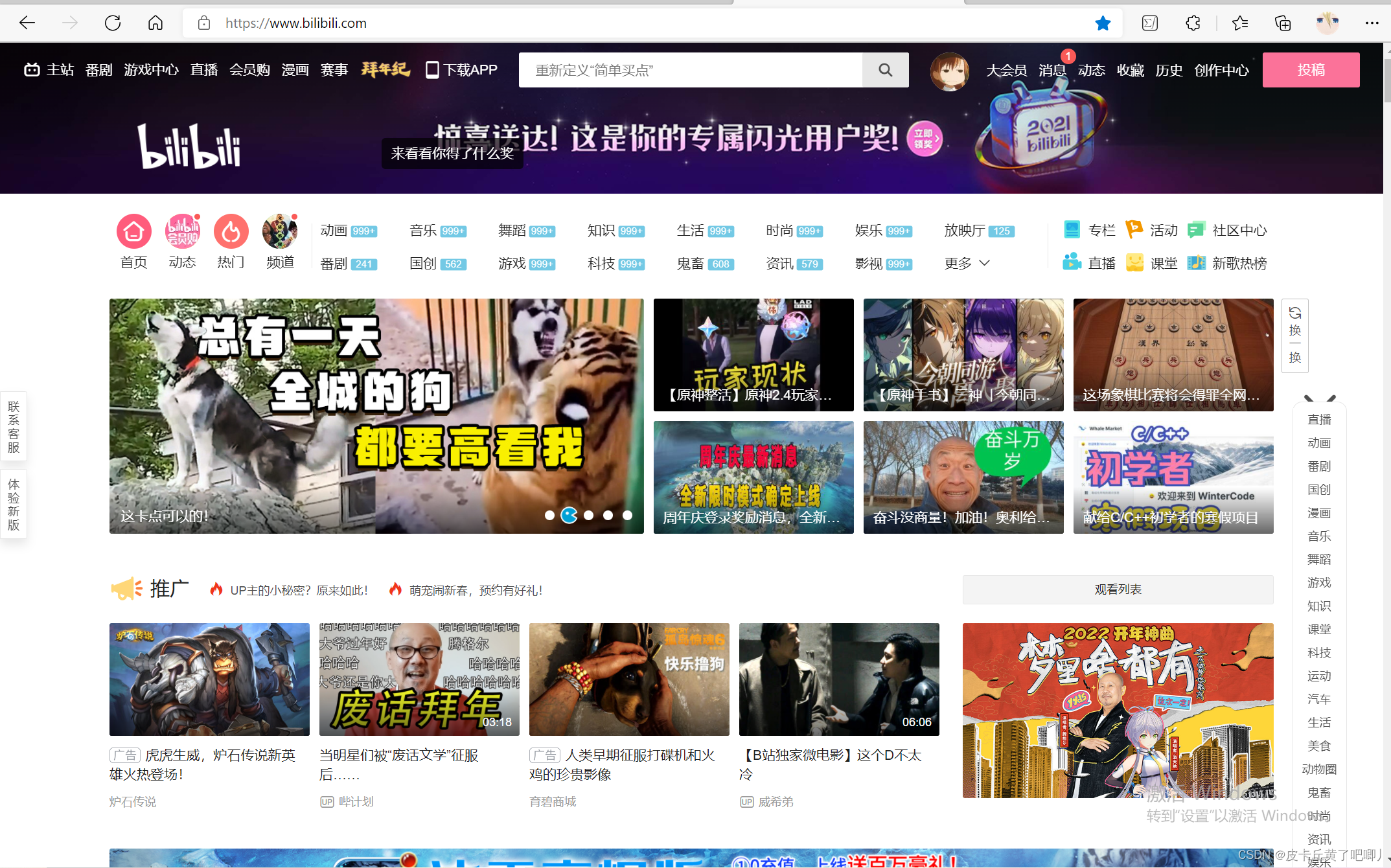Select 赛事 in top navigation
This screenshot has height=868, width=1391.
tap(334, 70)
